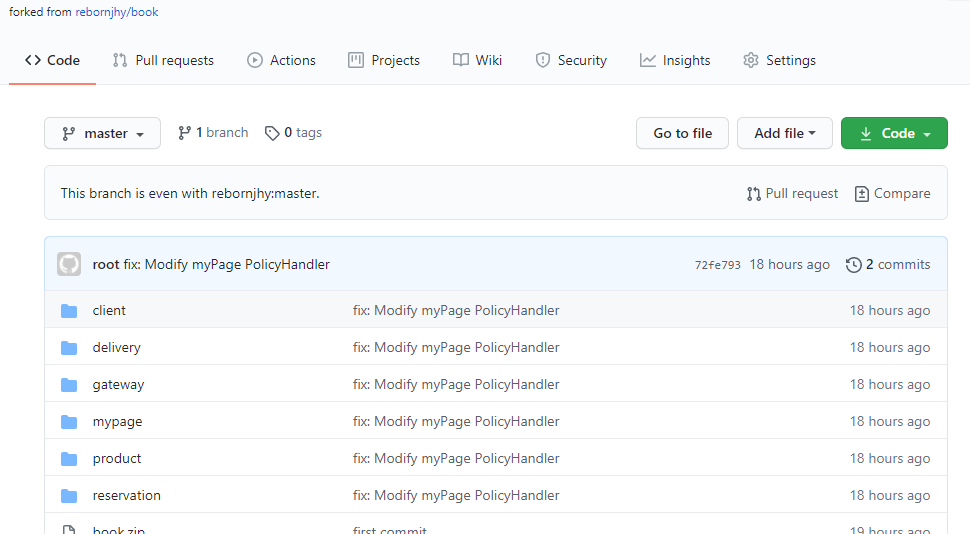View the 0 tags link
This screenshot has width=970, height=534.
click(x=293, y=132)
